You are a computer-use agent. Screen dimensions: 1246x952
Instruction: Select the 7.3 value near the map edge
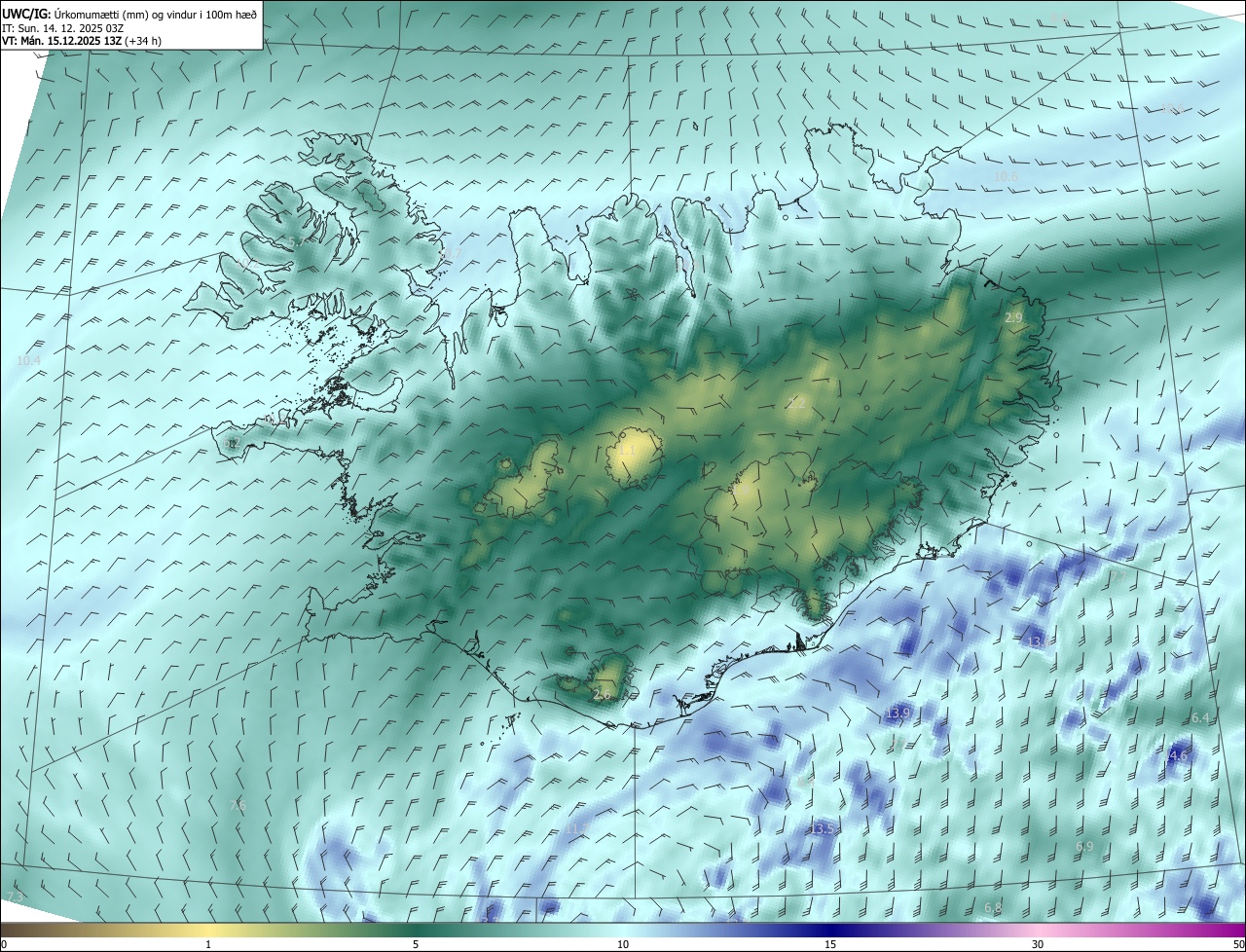click(x=15, y=896)
